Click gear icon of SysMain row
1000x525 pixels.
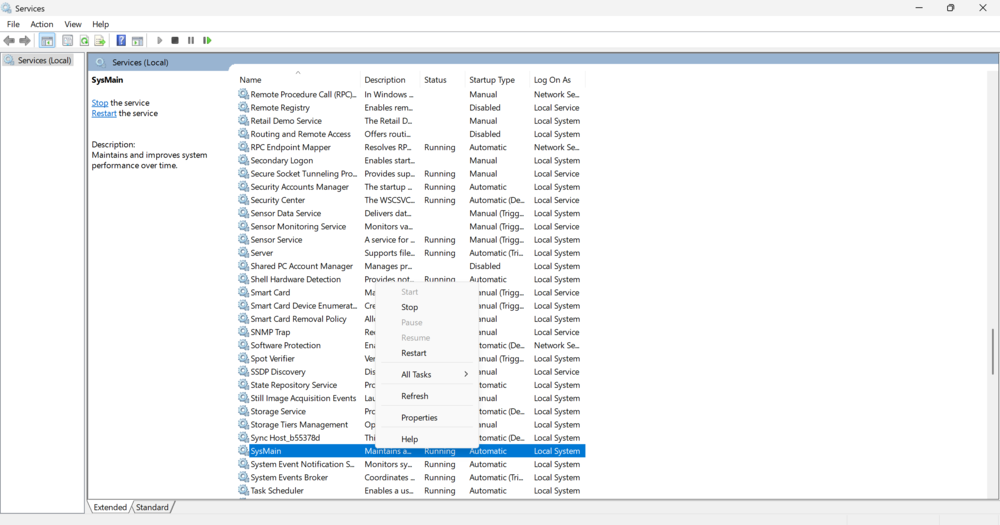243,450
